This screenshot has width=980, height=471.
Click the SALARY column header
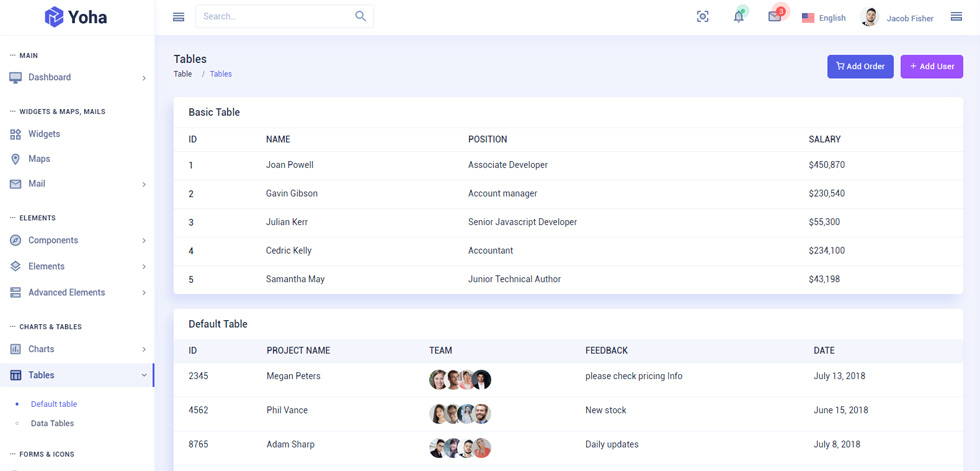tap(824, 139)
